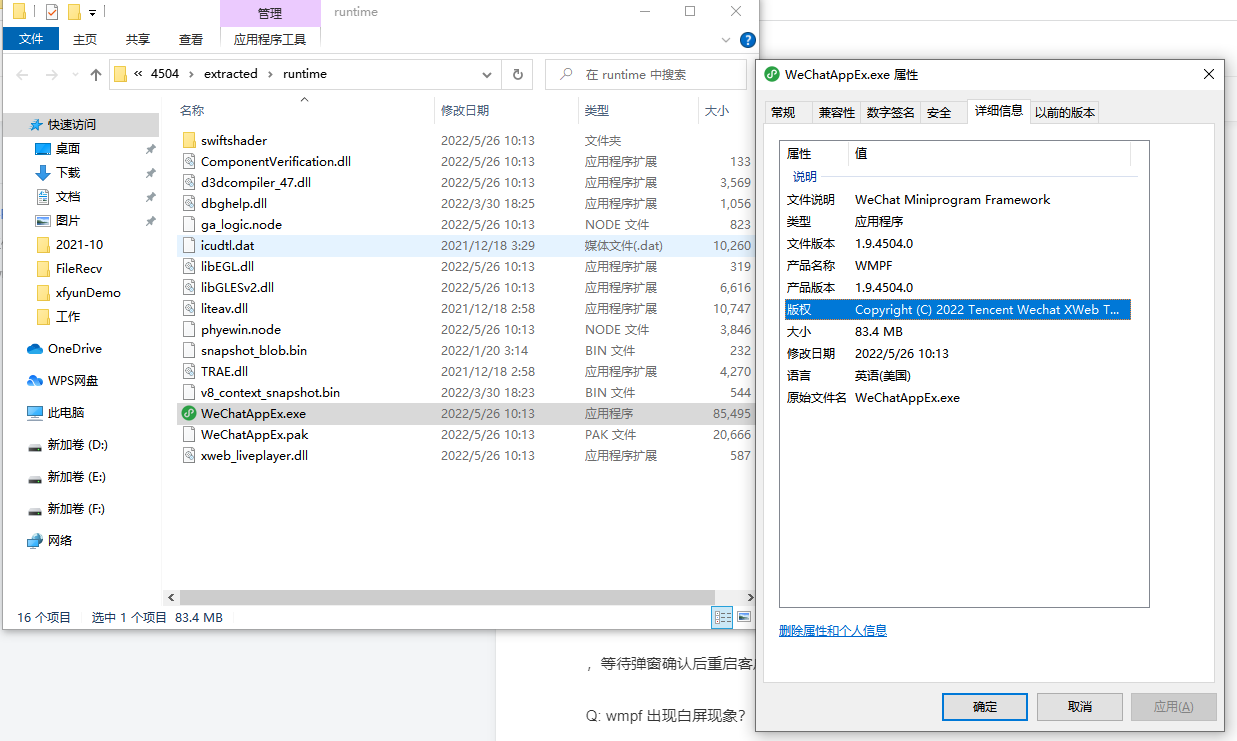
Task: Open Documents (文档) in the sidebar
Action: click(68, 196)
